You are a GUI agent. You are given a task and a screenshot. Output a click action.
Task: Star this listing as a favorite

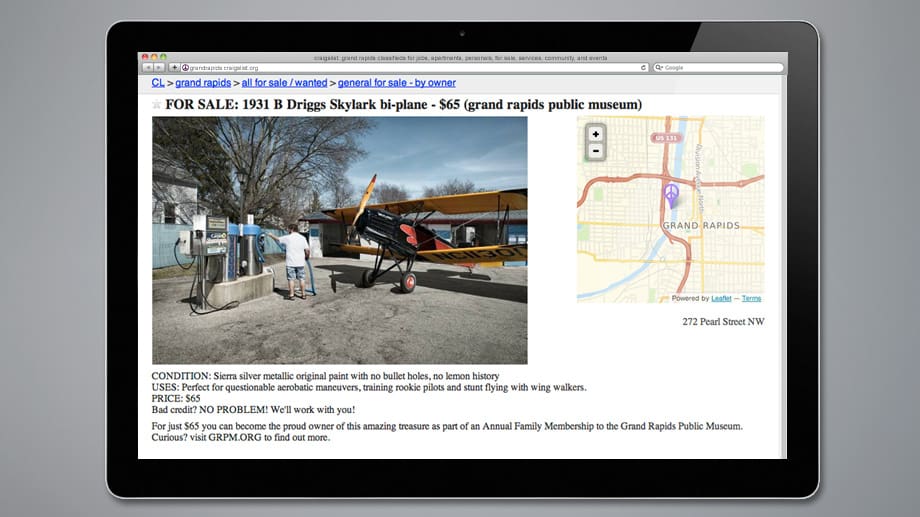[156, 105]
